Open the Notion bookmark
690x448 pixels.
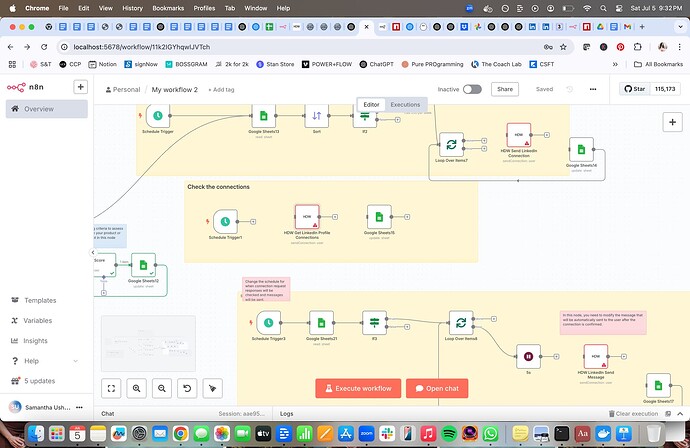[103, 64]
